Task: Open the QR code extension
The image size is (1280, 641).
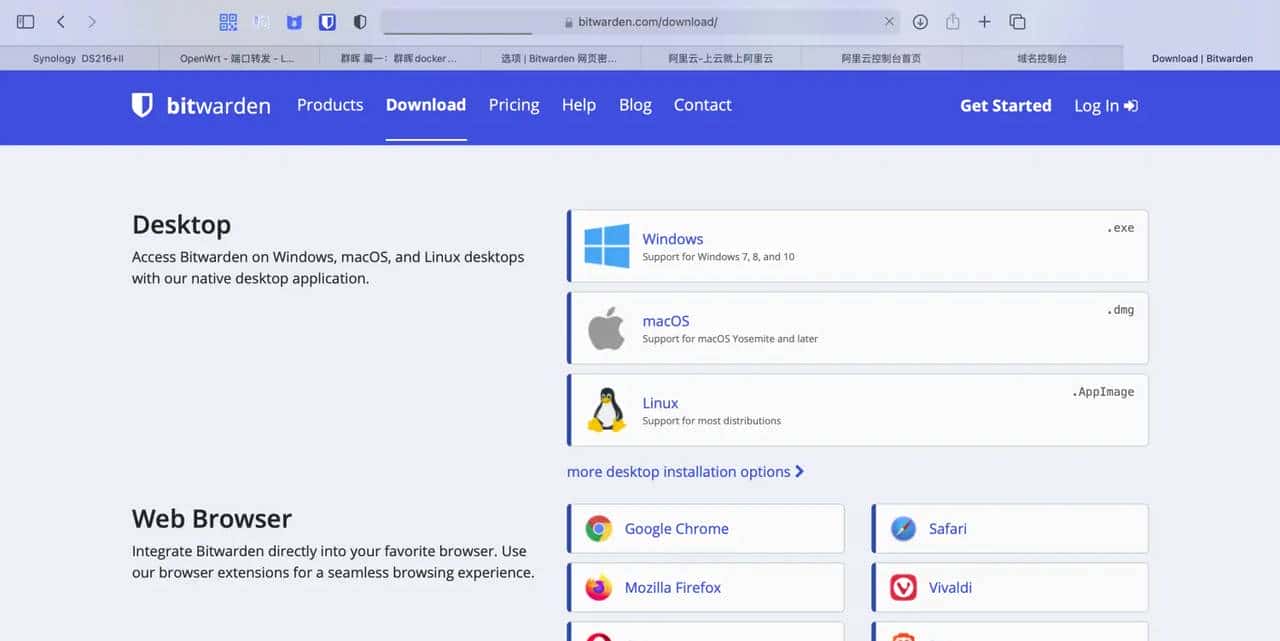Action: pos(228,22)
